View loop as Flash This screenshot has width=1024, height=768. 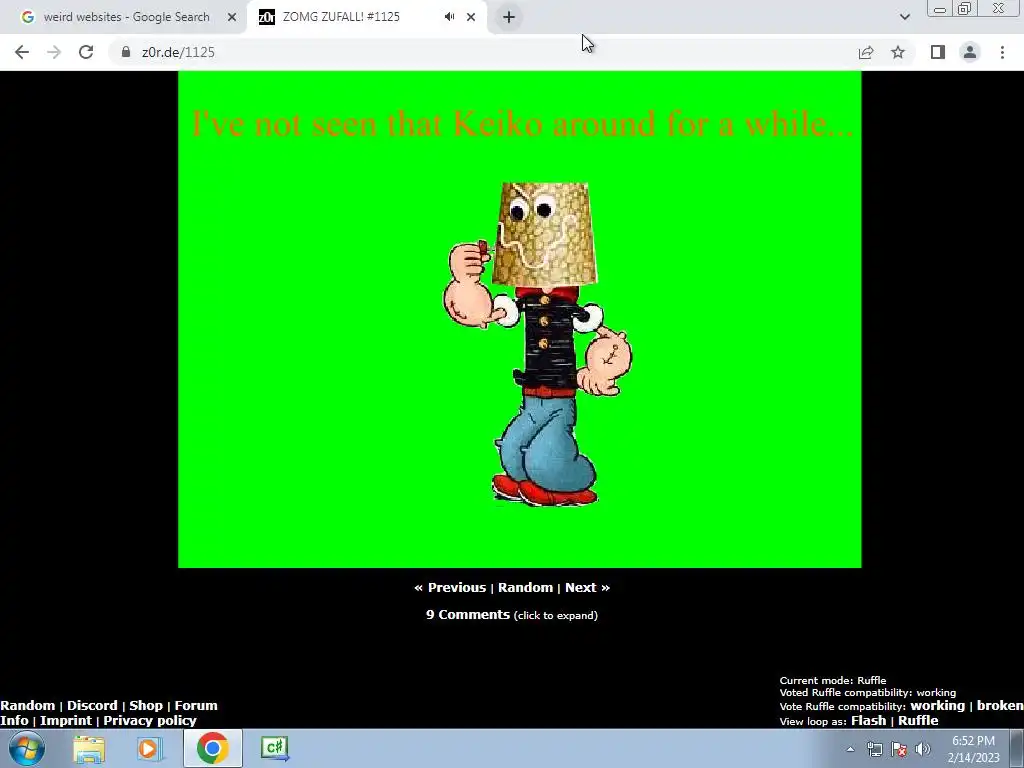pyautogui.click(x=869, y=720)
